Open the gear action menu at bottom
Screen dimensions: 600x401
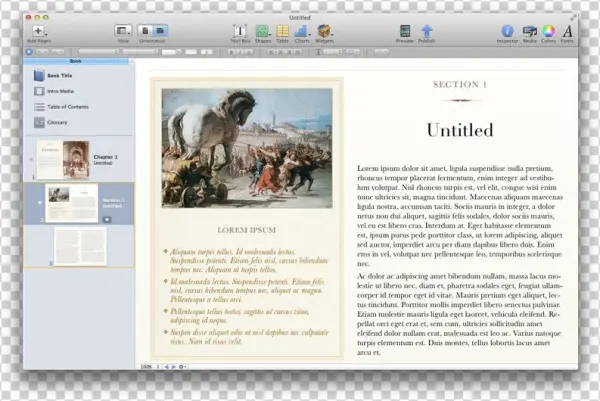(x=182, y=367)
